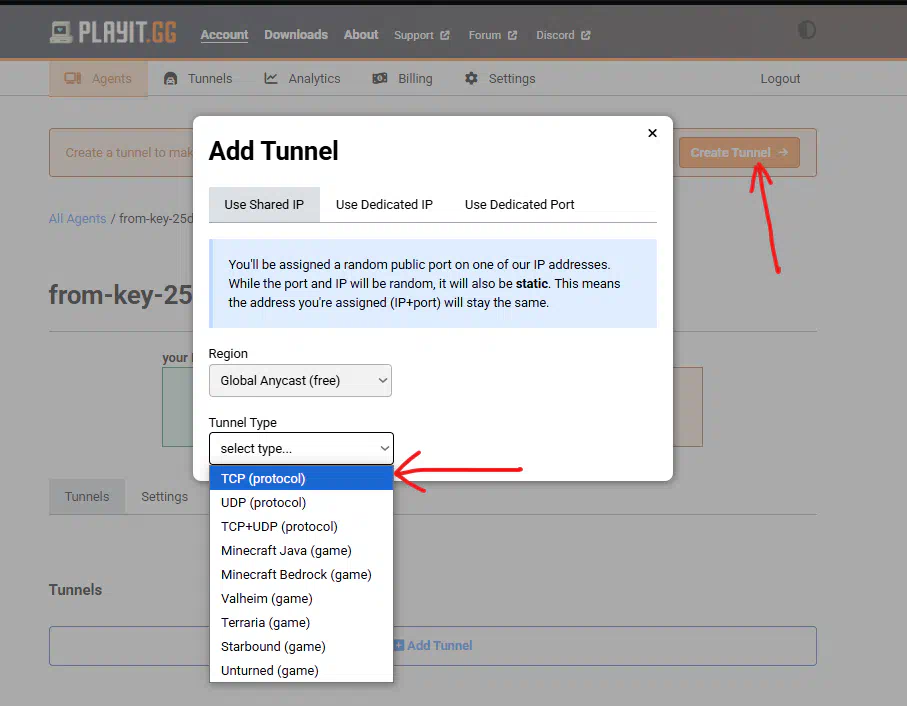The width and height of the screenshot is (907, 706).
Task: Switch to the Use Shared IP tab
Action: pos(264,205)
